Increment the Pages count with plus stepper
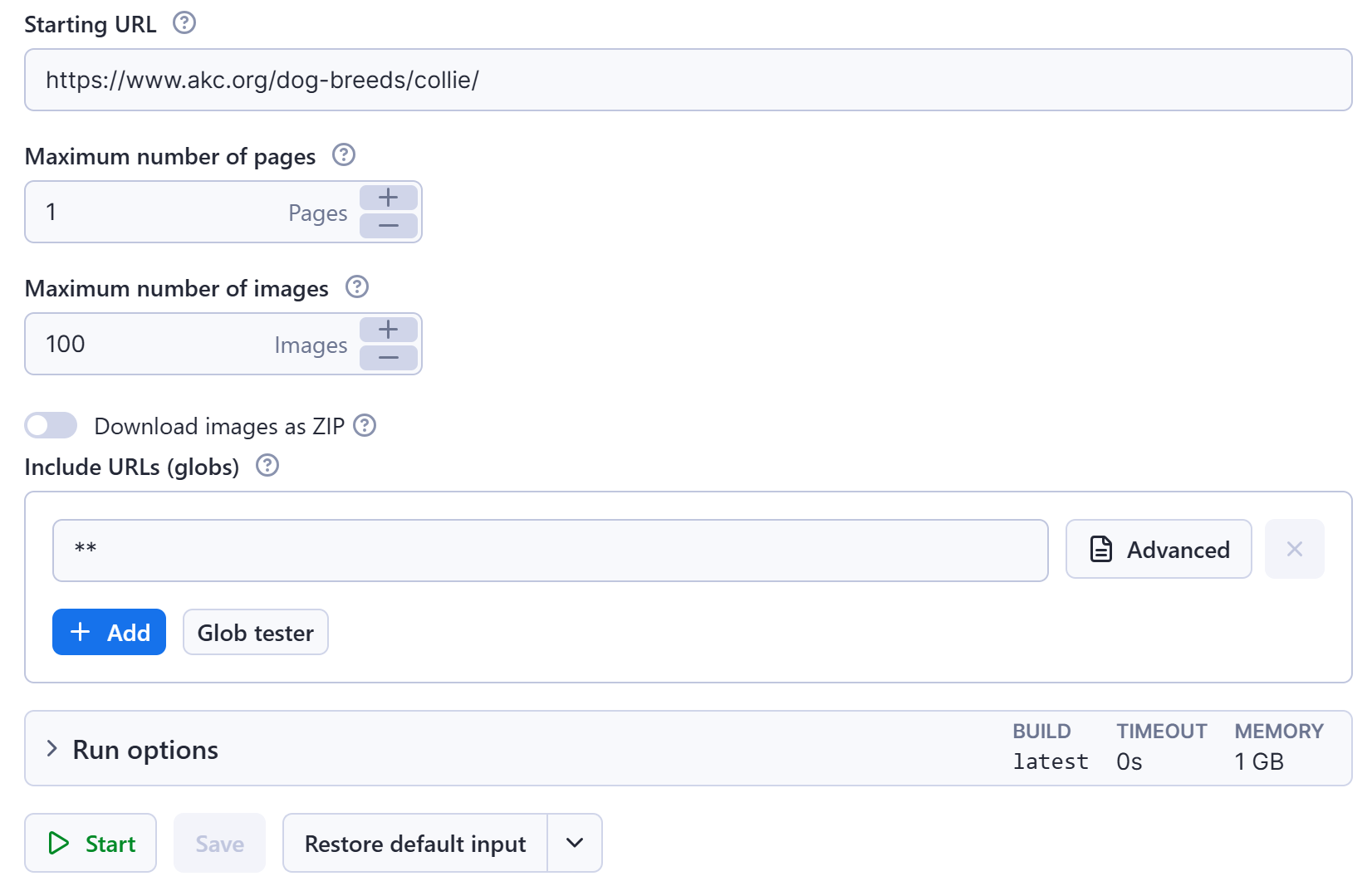 pyautogui.click(x=388, y=198)
